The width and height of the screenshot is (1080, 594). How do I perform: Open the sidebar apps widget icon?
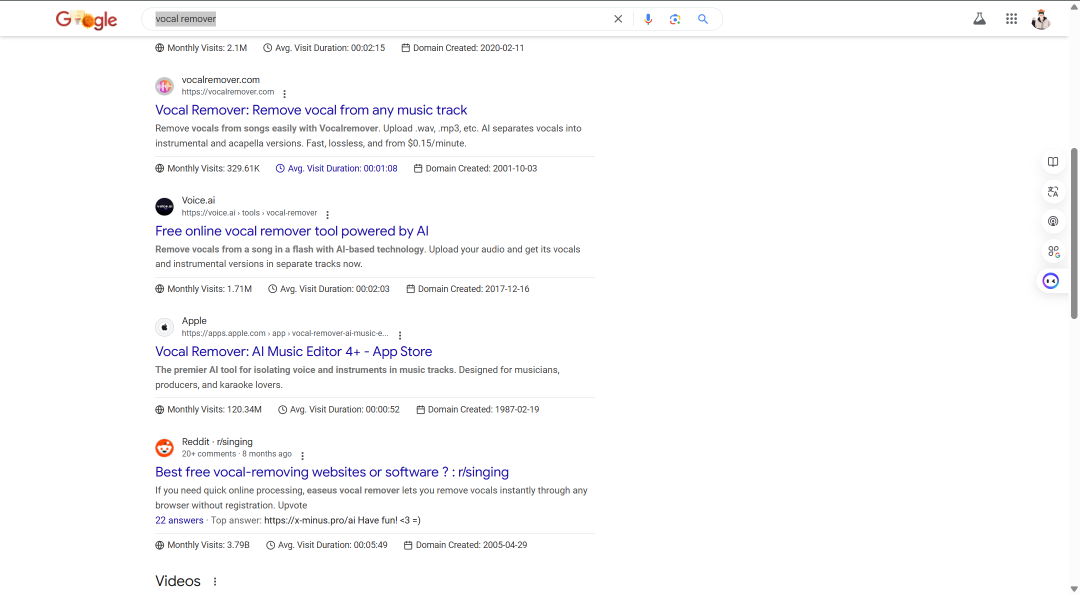point(1052,252)
